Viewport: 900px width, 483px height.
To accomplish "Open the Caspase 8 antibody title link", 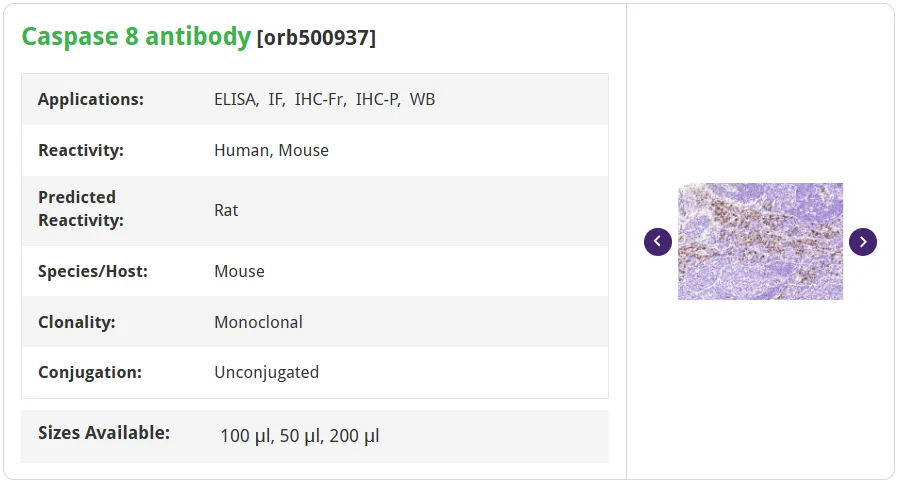I will [x=136, y=37].
